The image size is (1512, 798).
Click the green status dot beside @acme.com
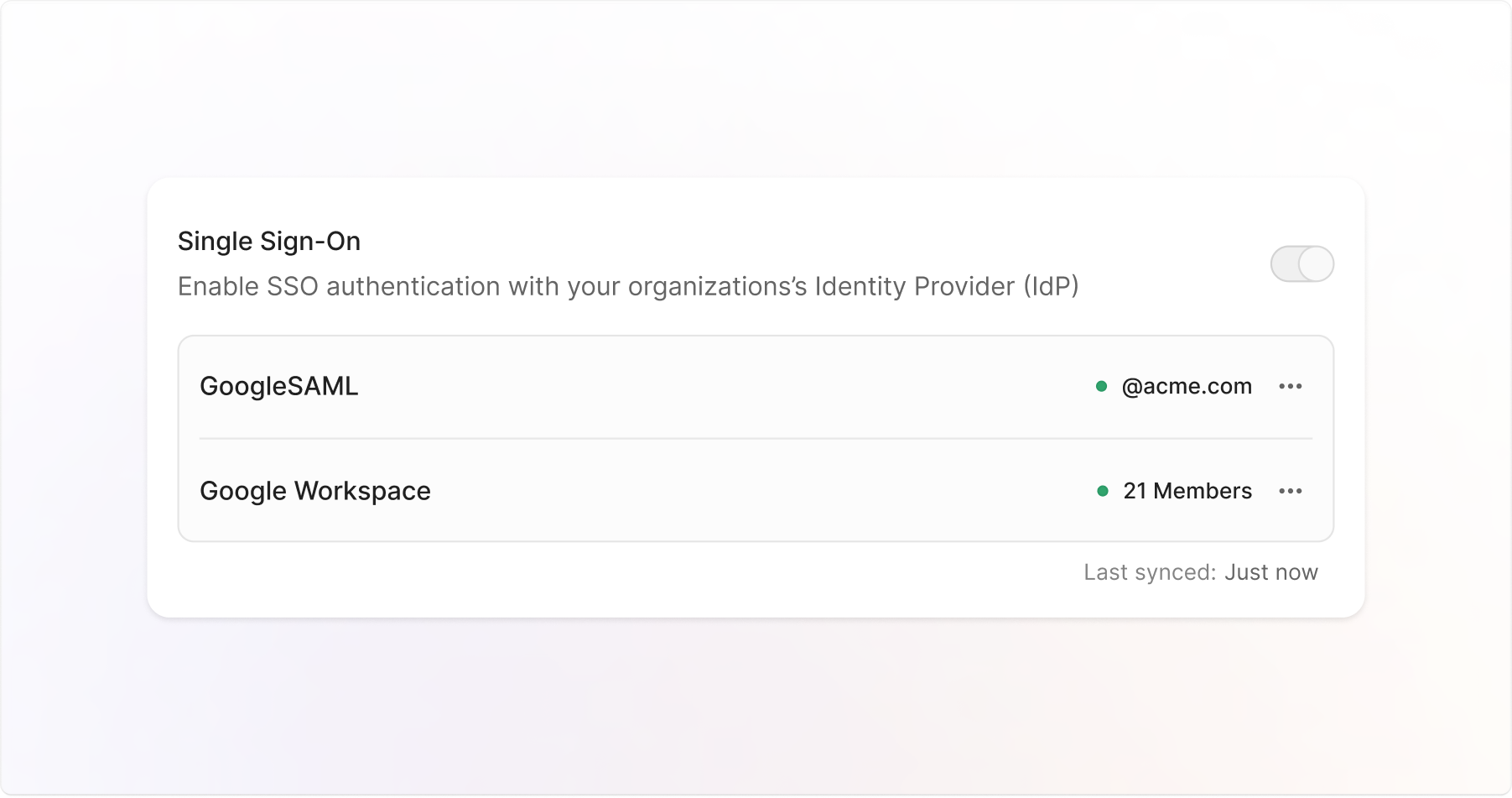[1102, 387]
